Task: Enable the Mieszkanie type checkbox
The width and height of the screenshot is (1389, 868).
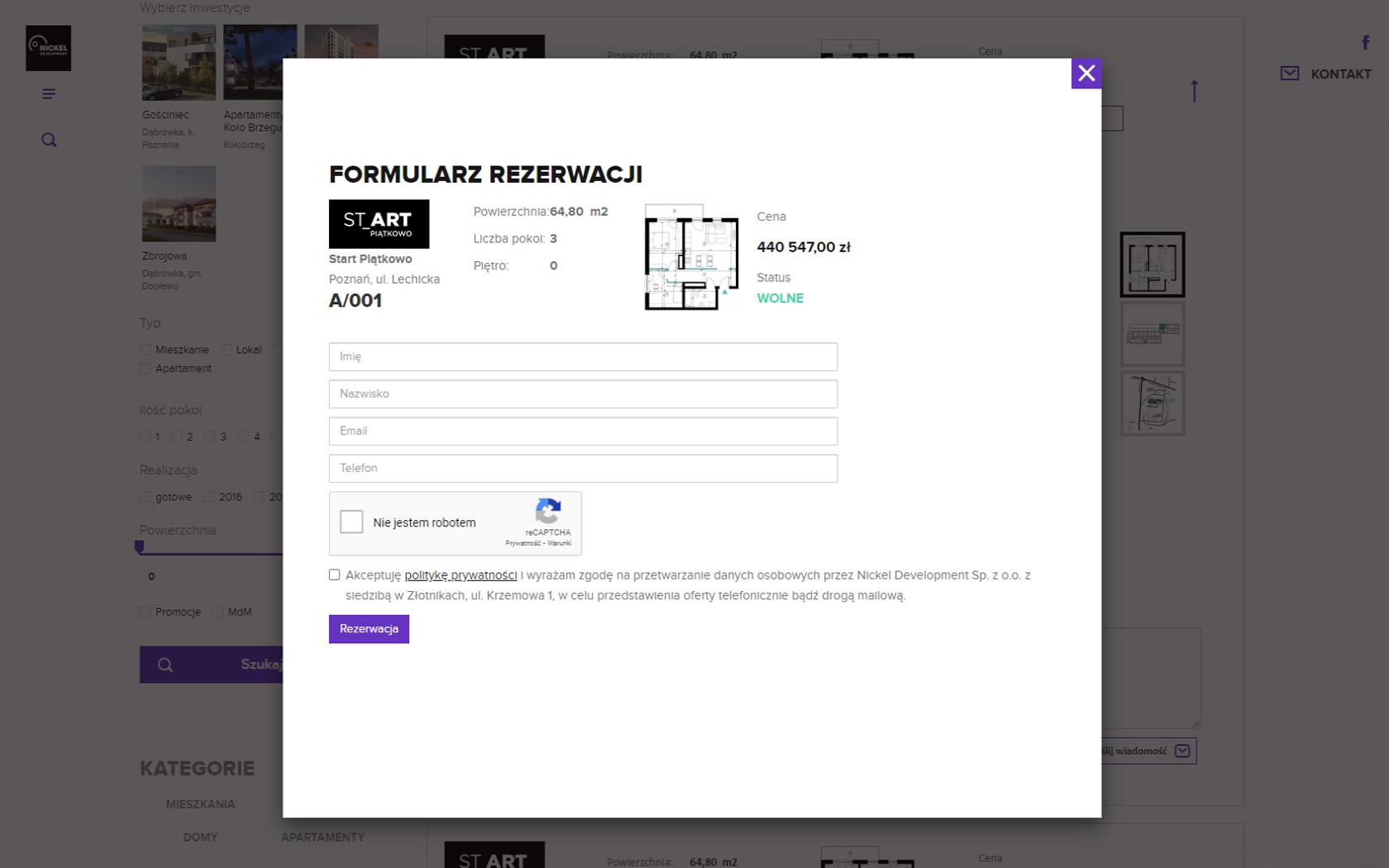Action: (146, 350)
